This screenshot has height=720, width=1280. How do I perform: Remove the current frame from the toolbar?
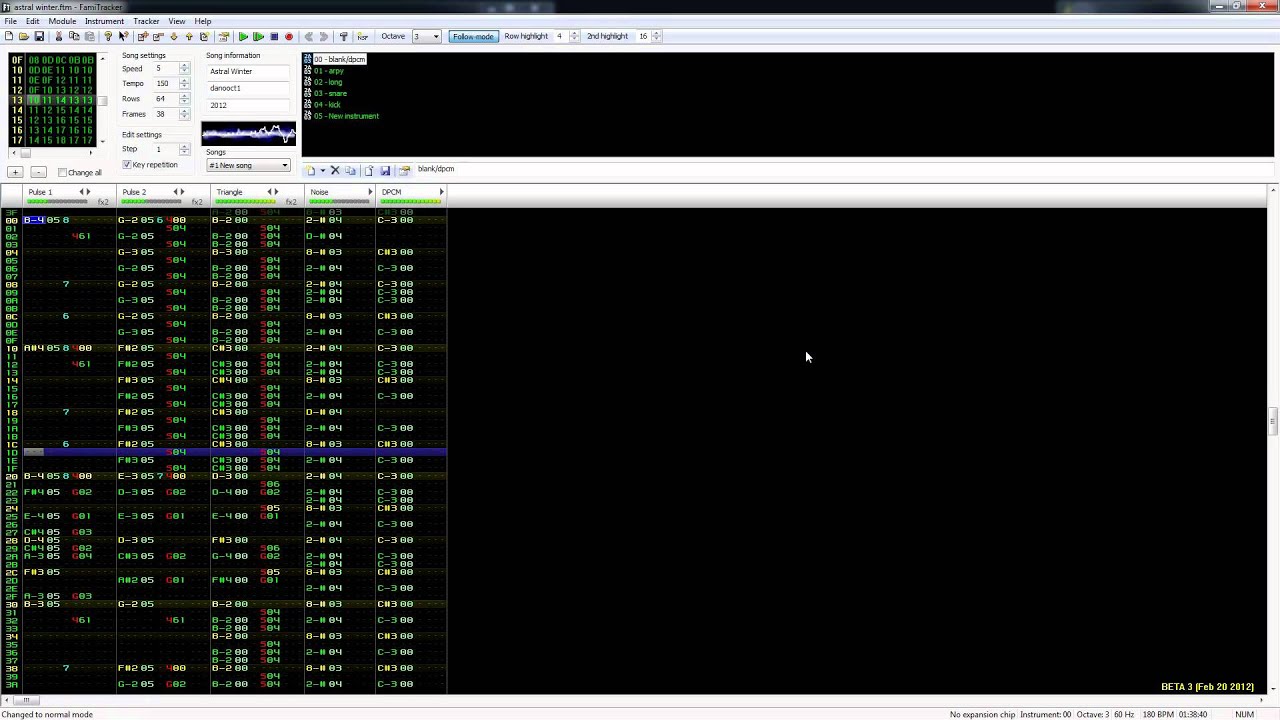click(159, 36)
